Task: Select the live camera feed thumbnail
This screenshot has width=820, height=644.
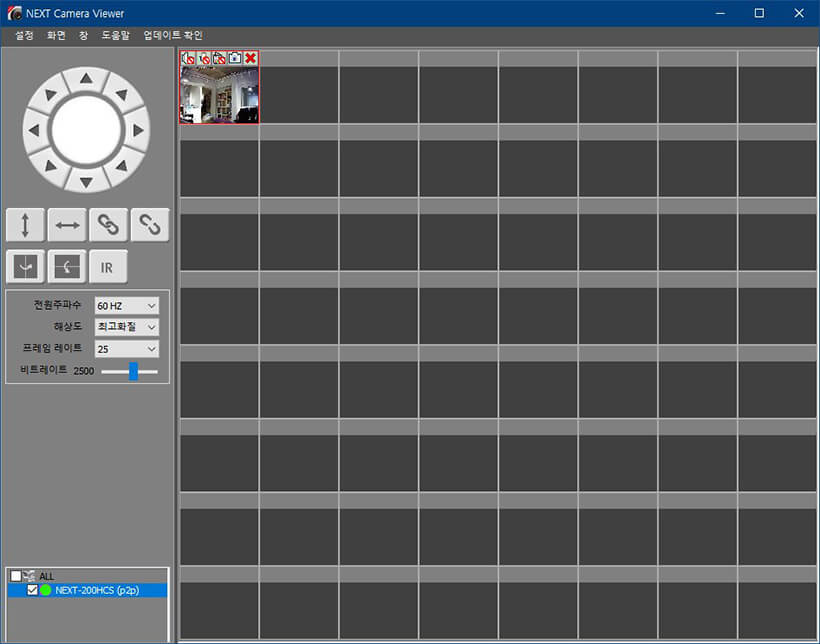Action: (x=219, y=95)
